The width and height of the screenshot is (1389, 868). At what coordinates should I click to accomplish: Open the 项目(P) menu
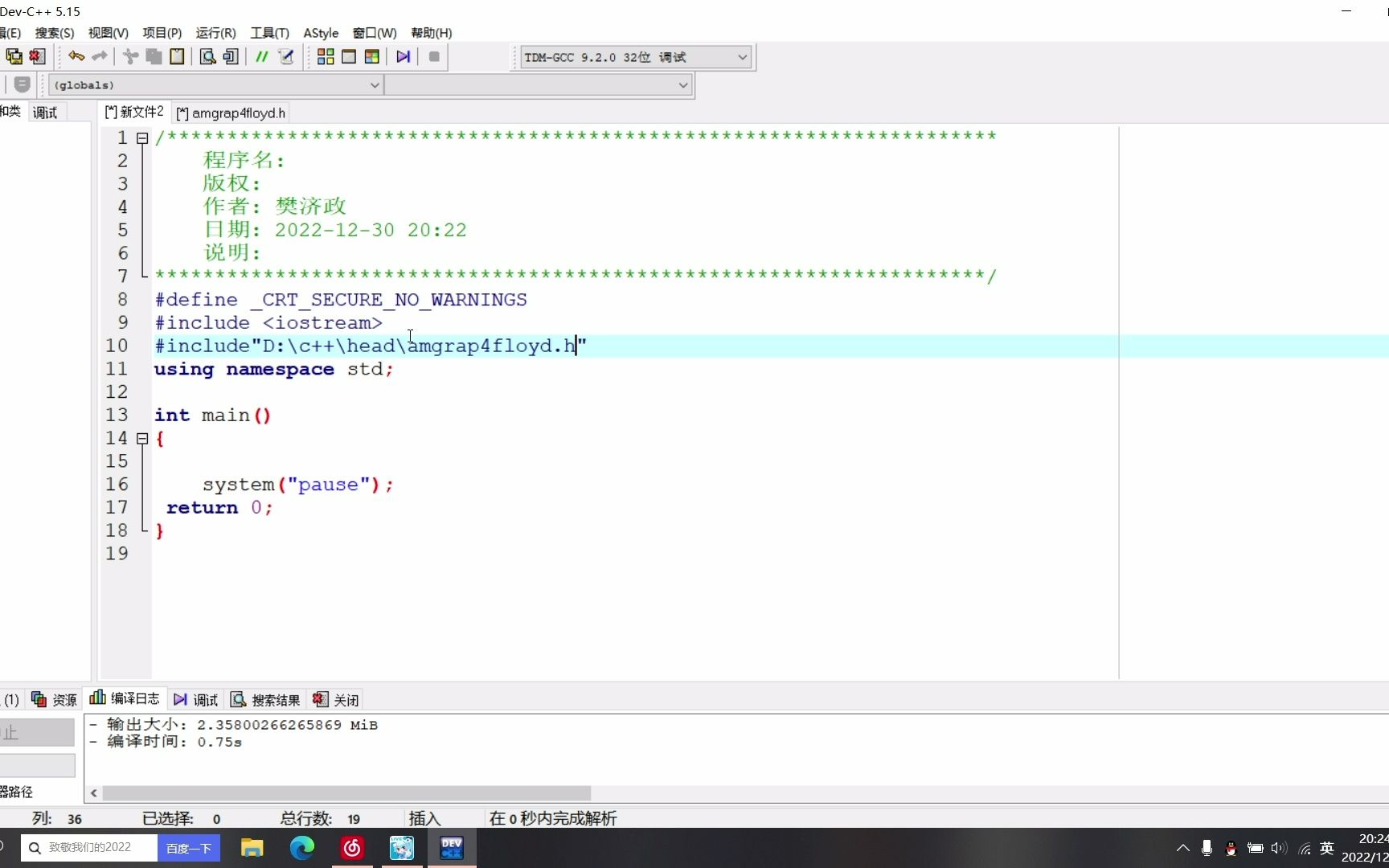(x=162, y=33)
